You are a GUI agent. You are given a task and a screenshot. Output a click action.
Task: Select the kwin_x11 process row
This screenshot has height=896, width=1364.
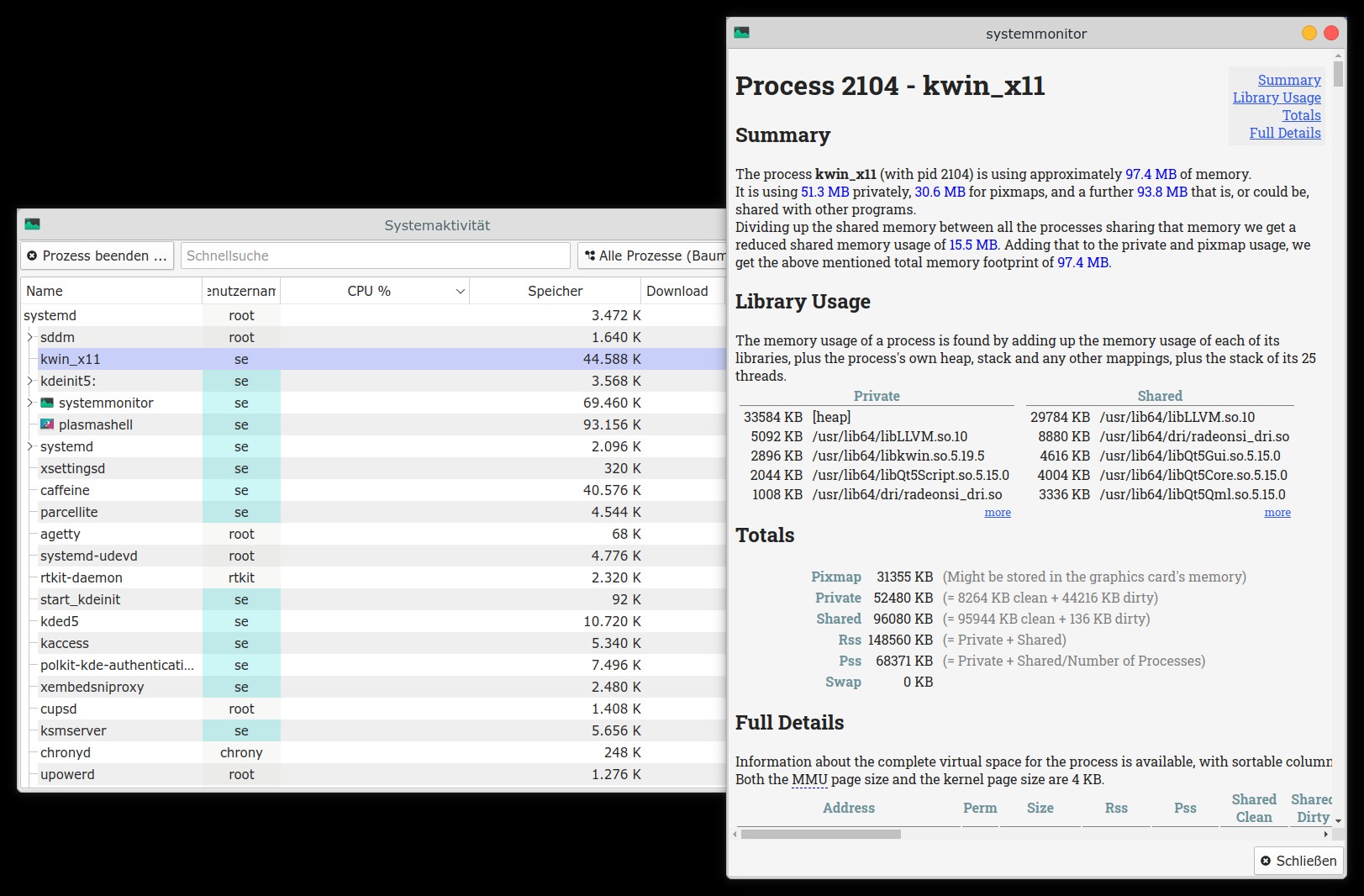(x=372, y=359)
